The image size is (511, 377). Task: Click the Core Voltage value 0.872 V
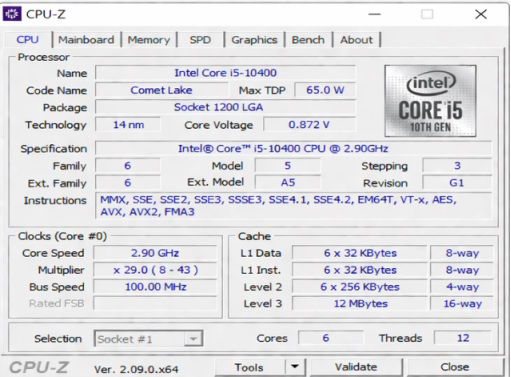click(309, 125)
